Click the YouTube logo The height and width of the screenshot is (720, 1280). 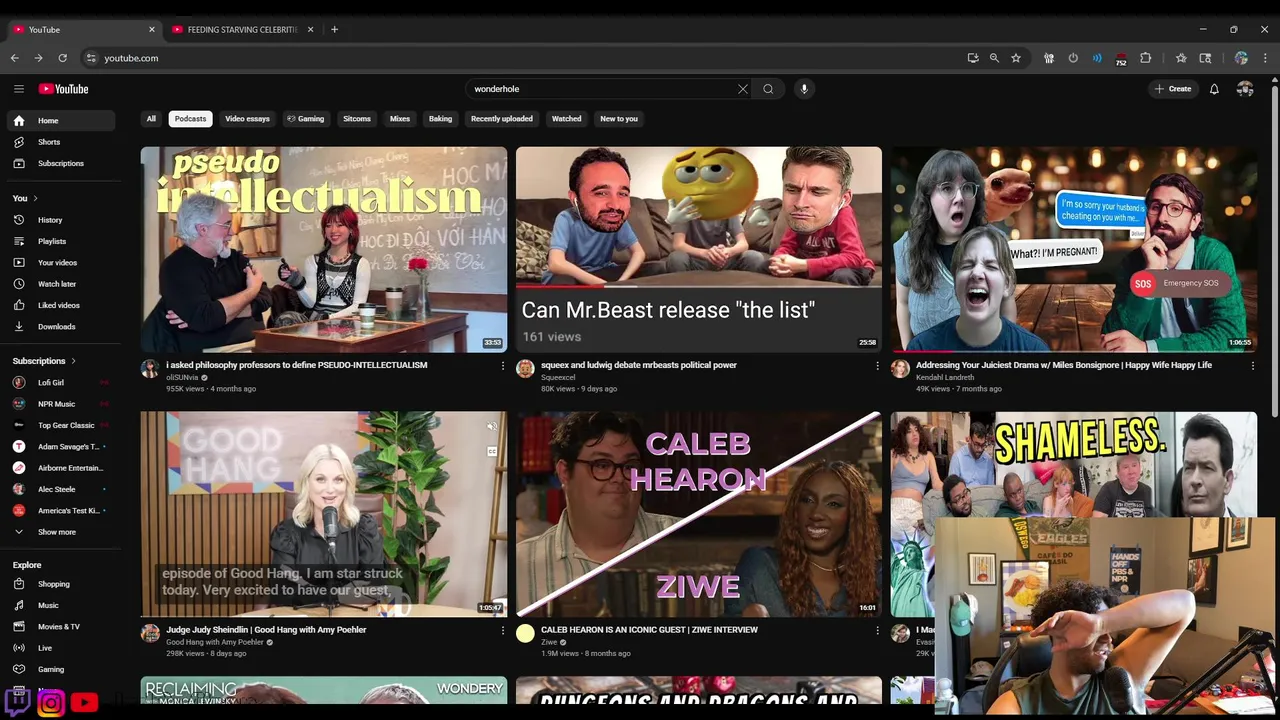[64, 89]
